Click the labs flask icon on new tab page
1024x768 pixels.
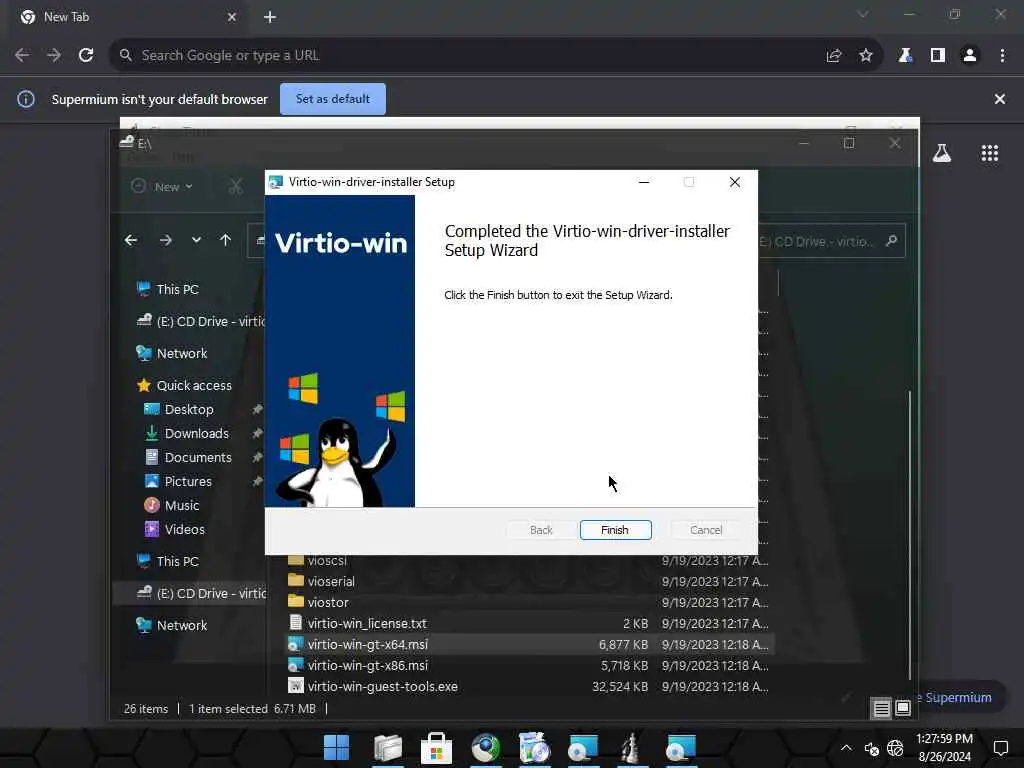pos(941,153)
